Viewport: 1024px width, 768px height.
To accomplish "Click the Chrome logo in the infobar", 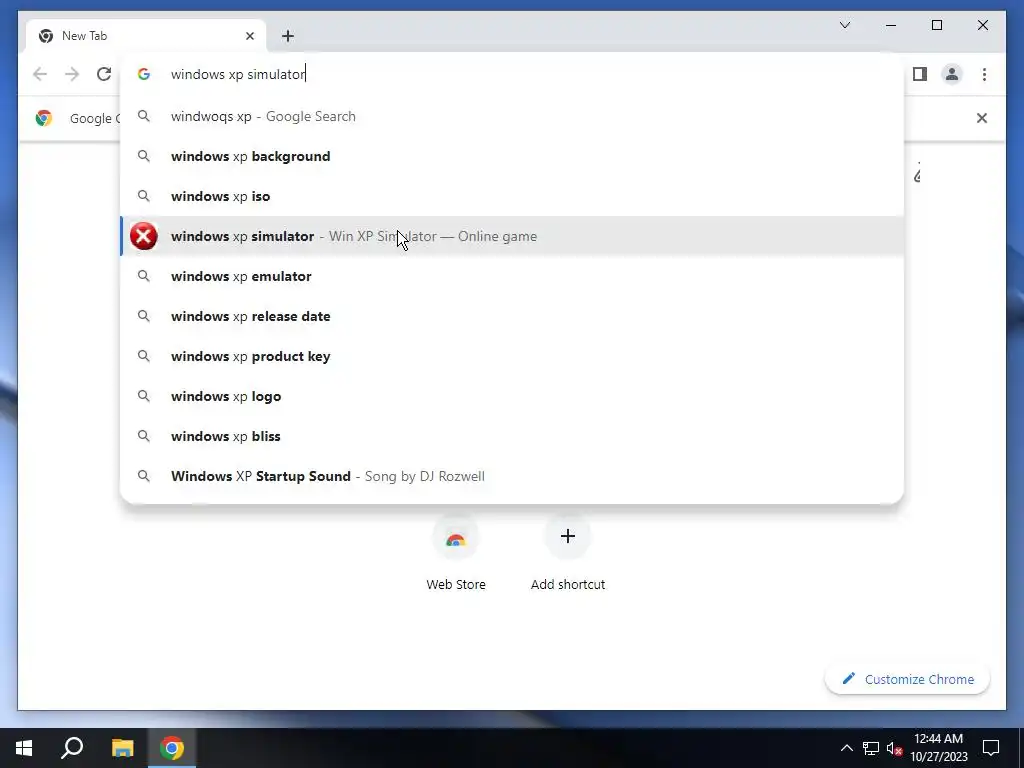I will pos(44,118).
